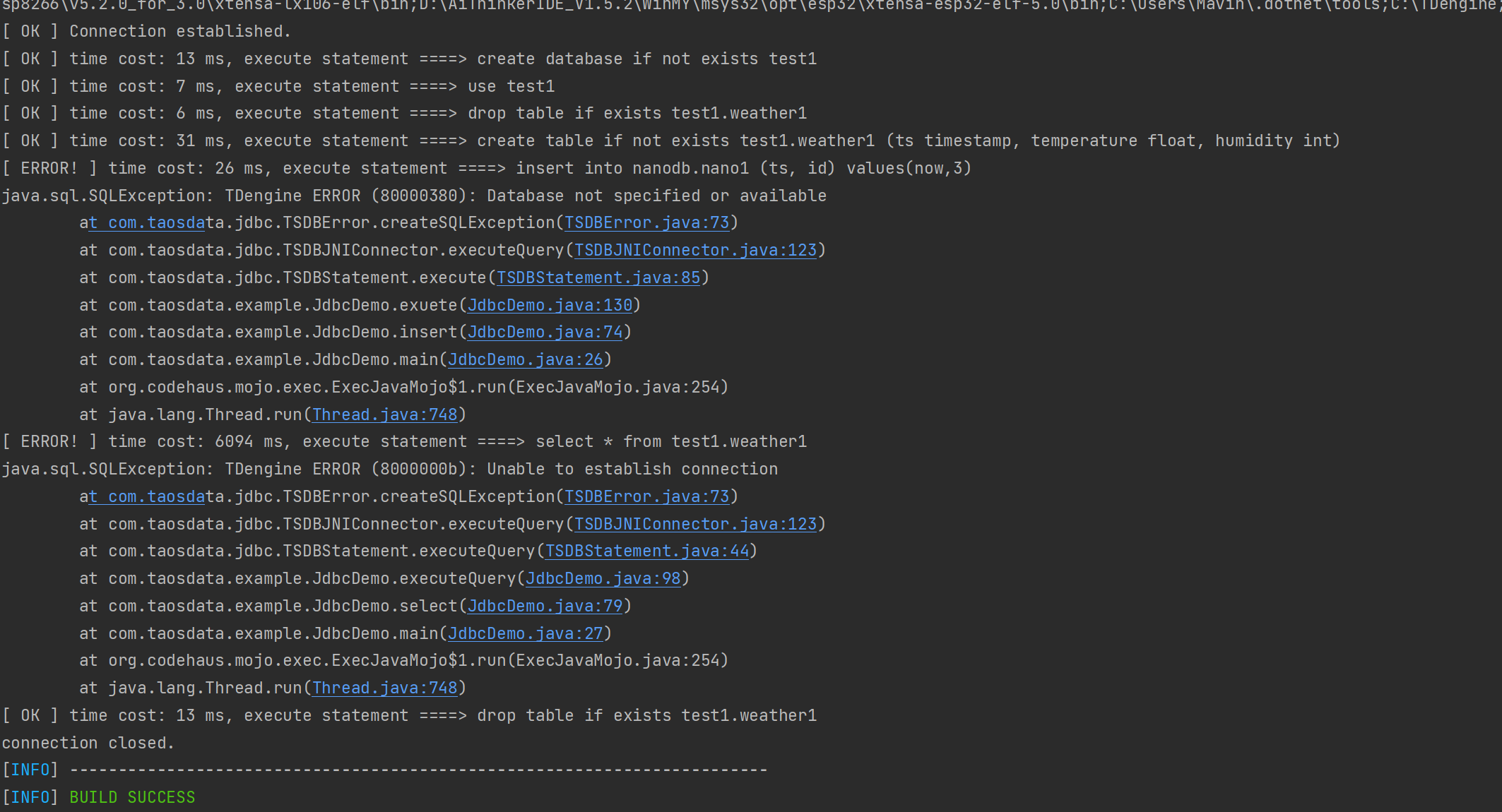This screenshot has height=812, width=1502.
Task: Open JdbcDemo.java:27 source link
Action: pos(524,633)
